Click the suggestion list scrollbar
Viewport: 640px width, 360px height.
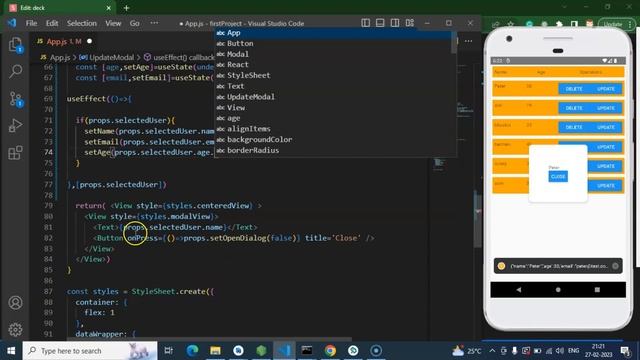pos(453,43)
